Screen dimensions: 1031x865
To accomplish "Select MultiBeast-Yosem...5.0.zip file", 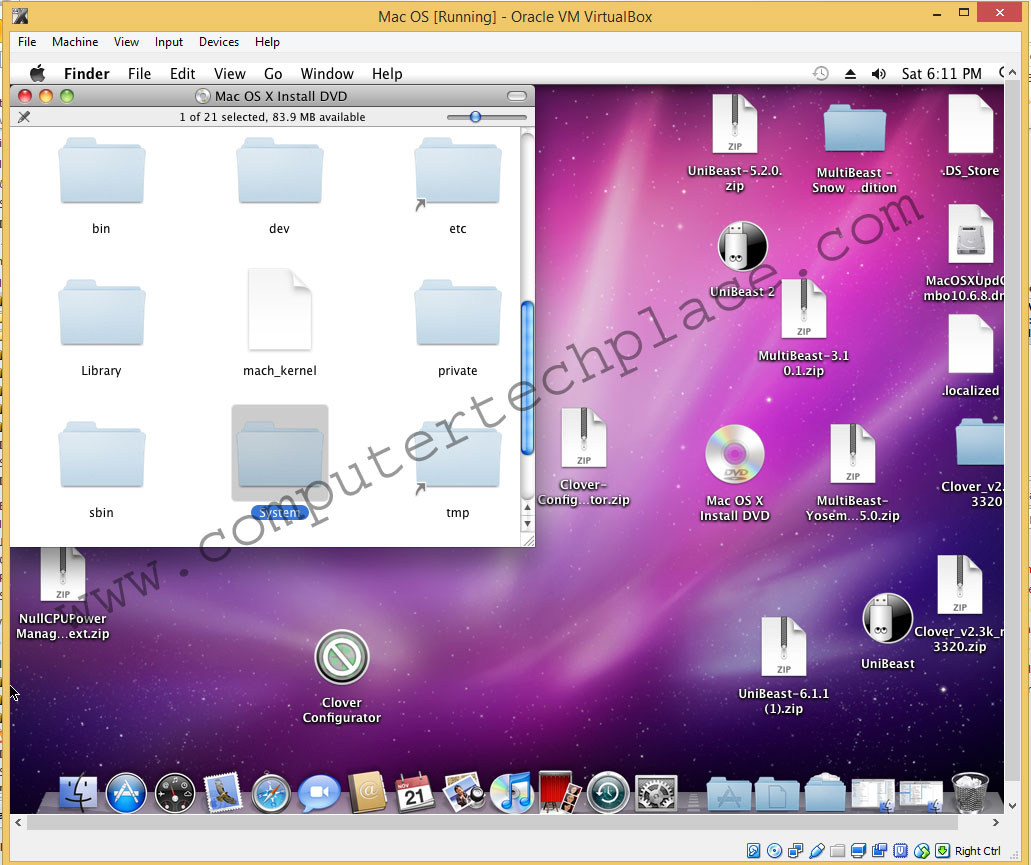I will click(x=852, y=454).
